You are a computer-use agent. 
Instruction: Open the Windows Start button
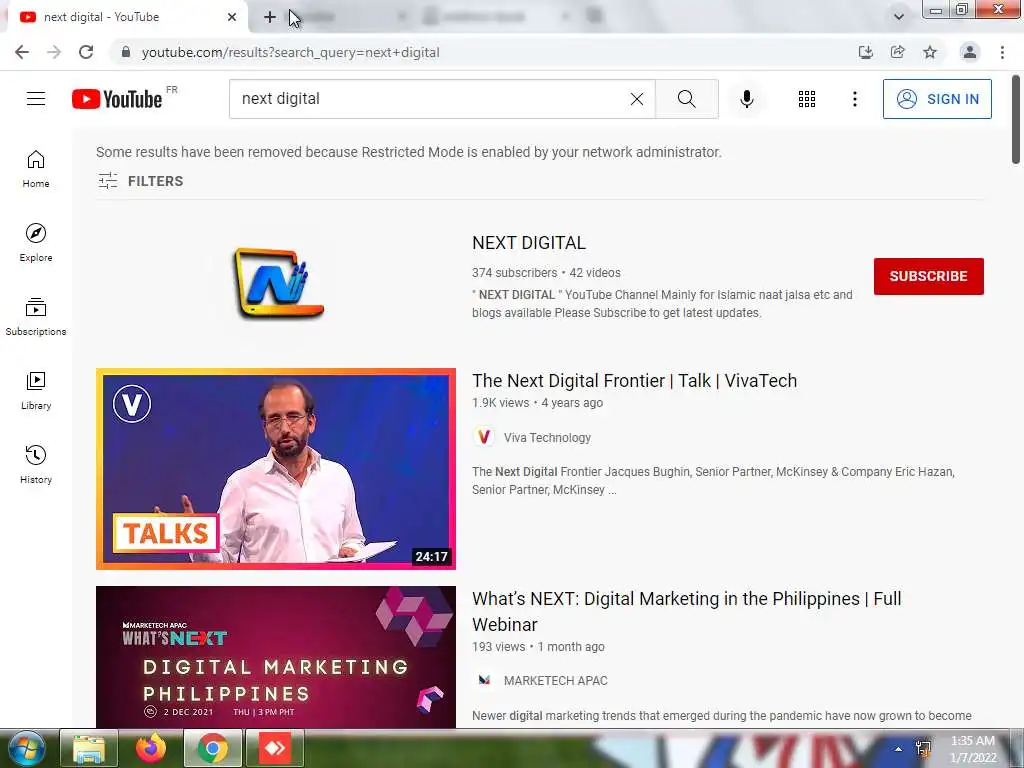coord(26,748)
